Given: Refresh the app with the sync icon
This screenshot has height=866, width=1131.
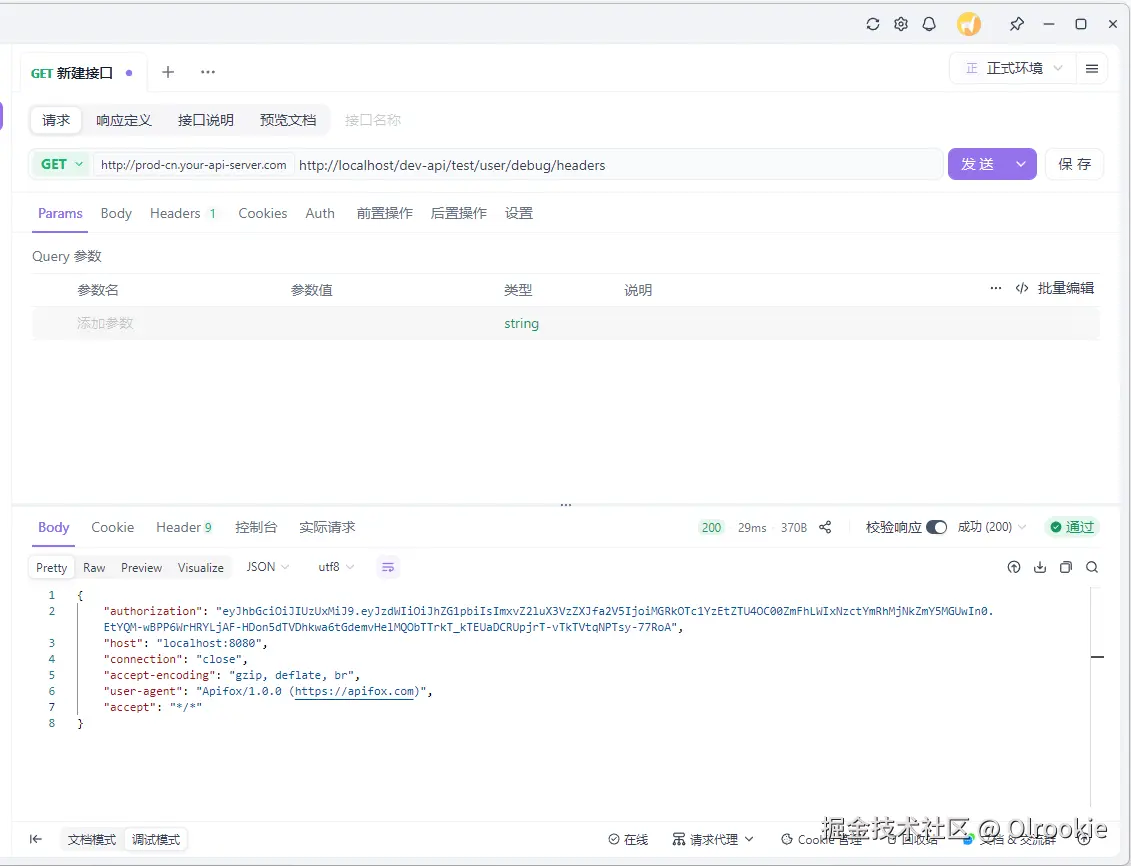Looking at the screenshot, I should click(872, 23).
